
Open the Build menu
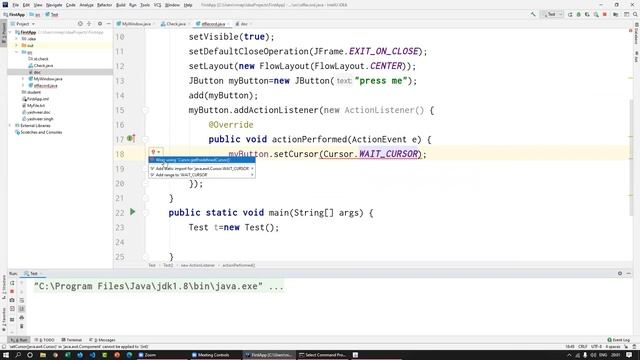[x=120, y=5]
